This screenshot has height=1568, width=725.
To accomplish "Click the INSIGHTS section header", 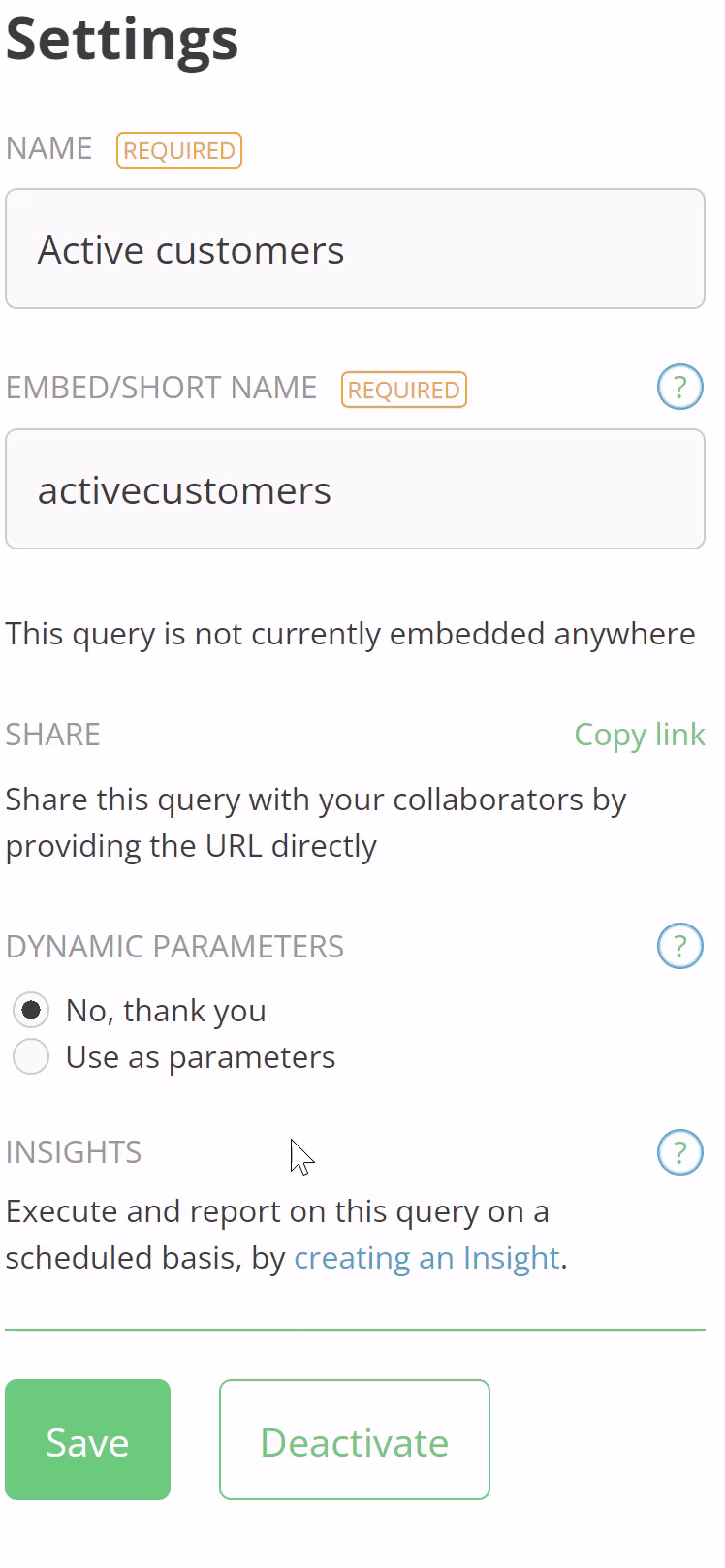I will 74,1152.
